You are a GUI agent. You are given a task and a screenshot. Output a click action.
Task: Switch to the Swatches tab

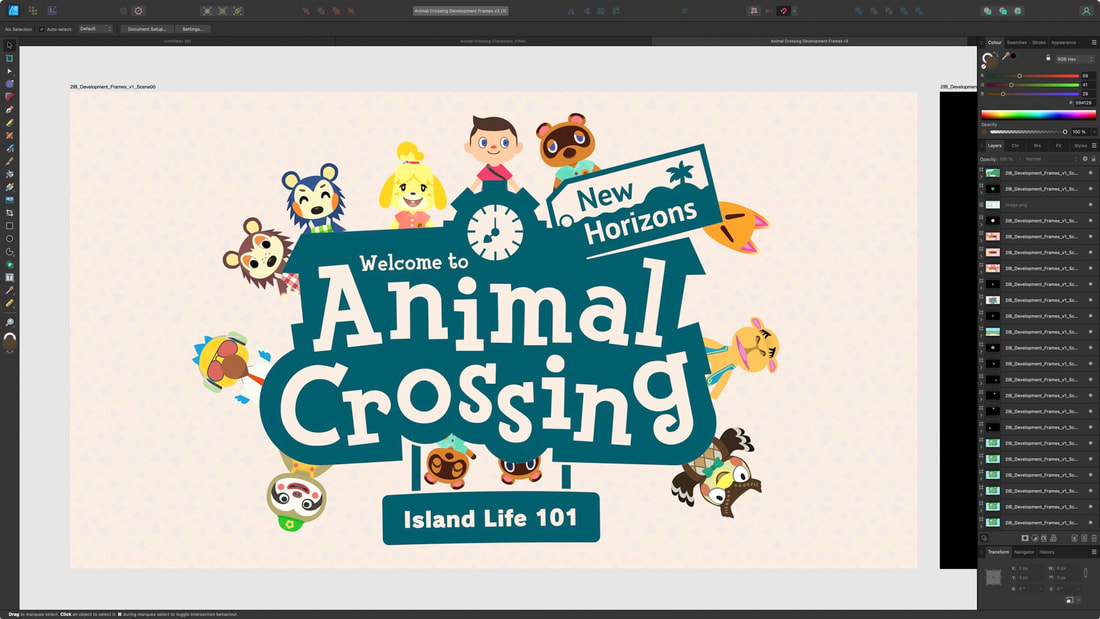pos(1017,43)
